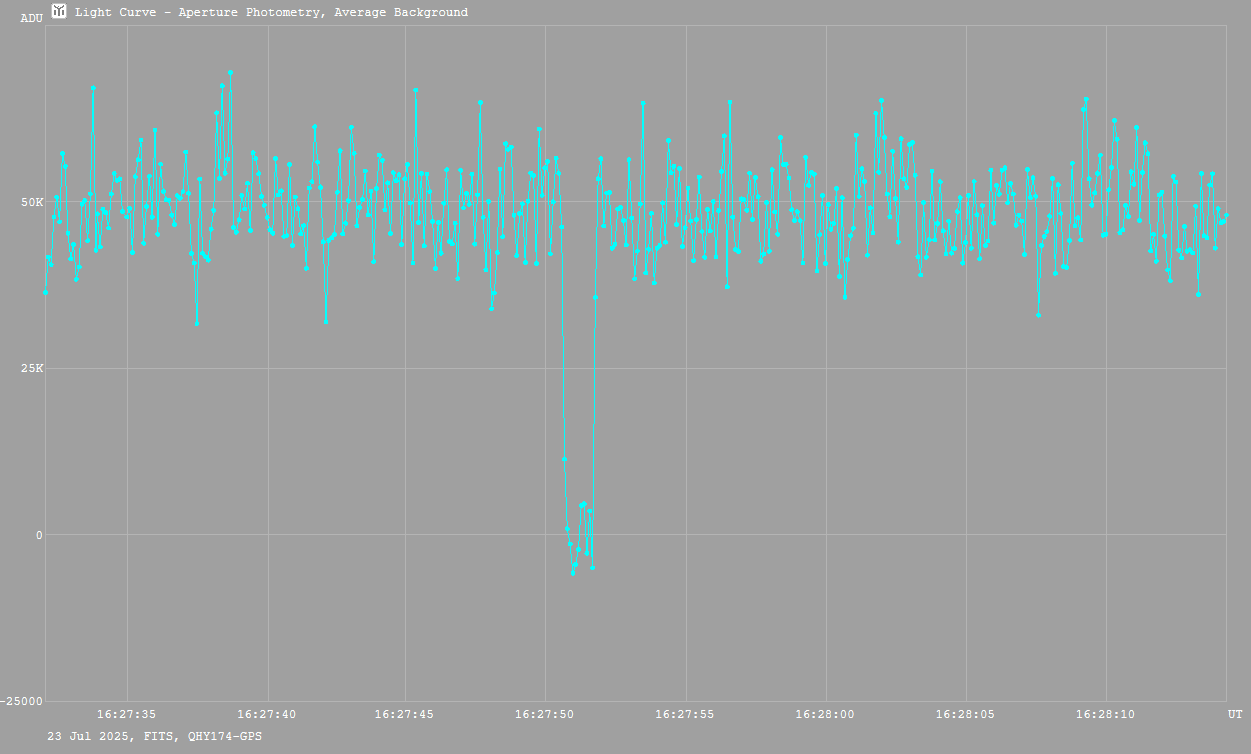The image size is (1251, 754).
Task: Select the 16:27:35 time axis label
Action: coord(126,715)
